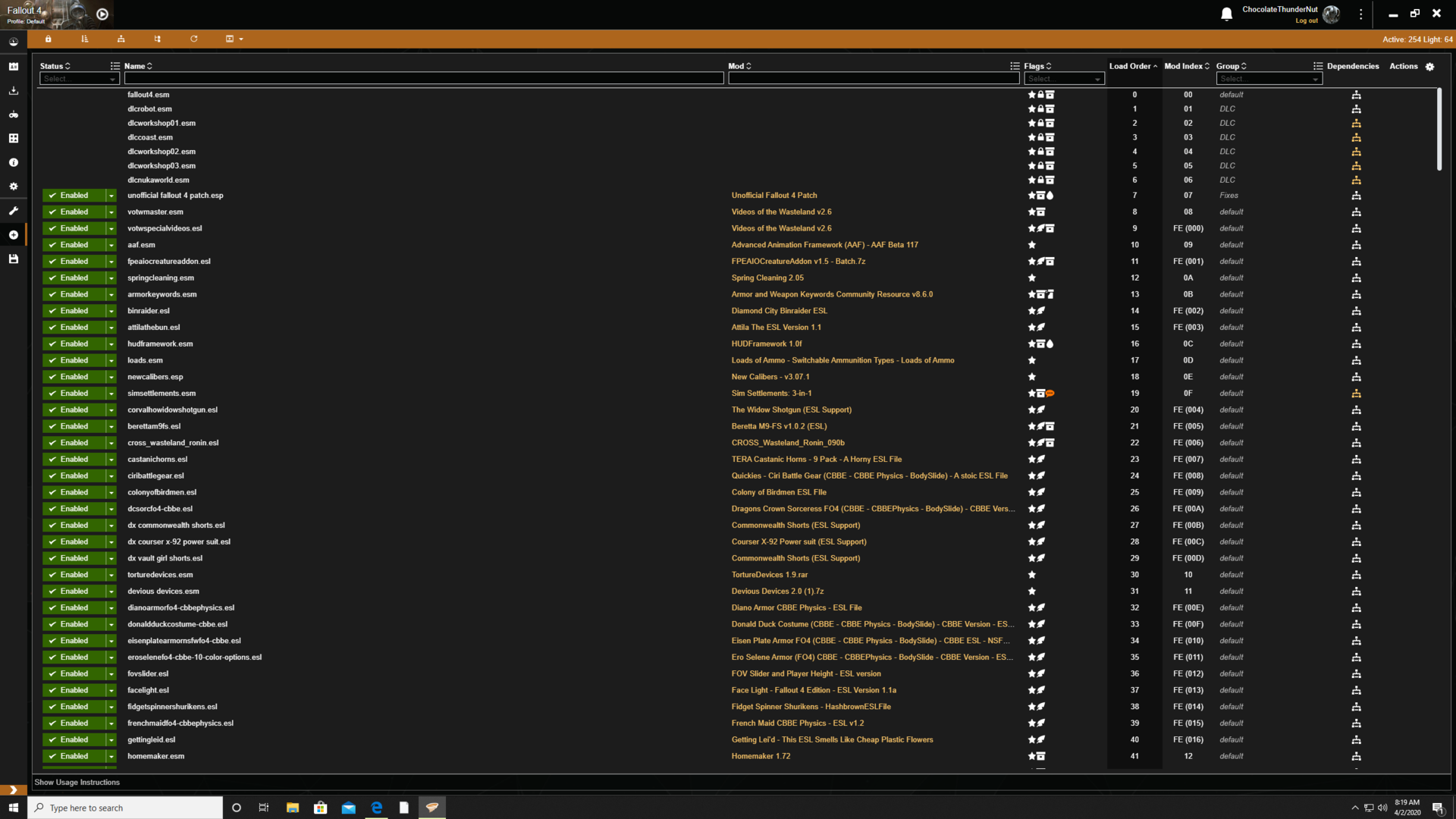
Task: Focus the Name filter text field
Action: coord(424,79)
